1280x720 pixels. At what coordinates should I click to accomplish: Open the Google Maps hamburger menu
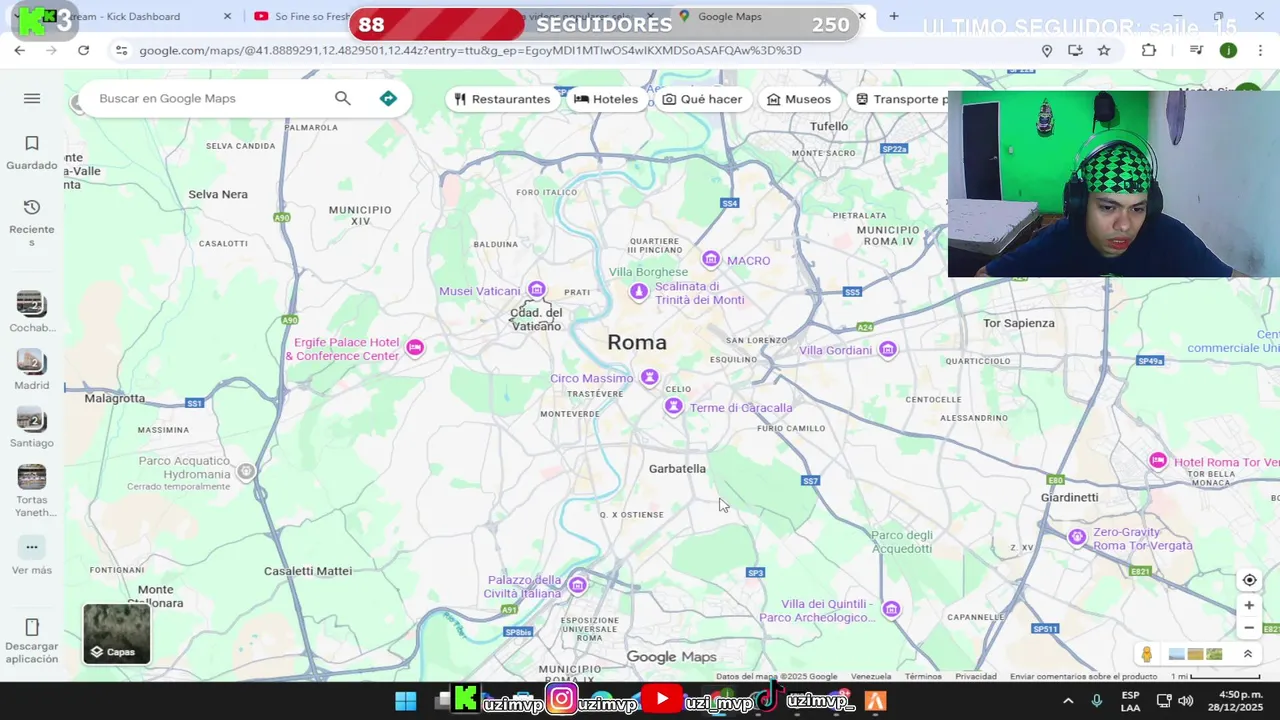point(32,98)
